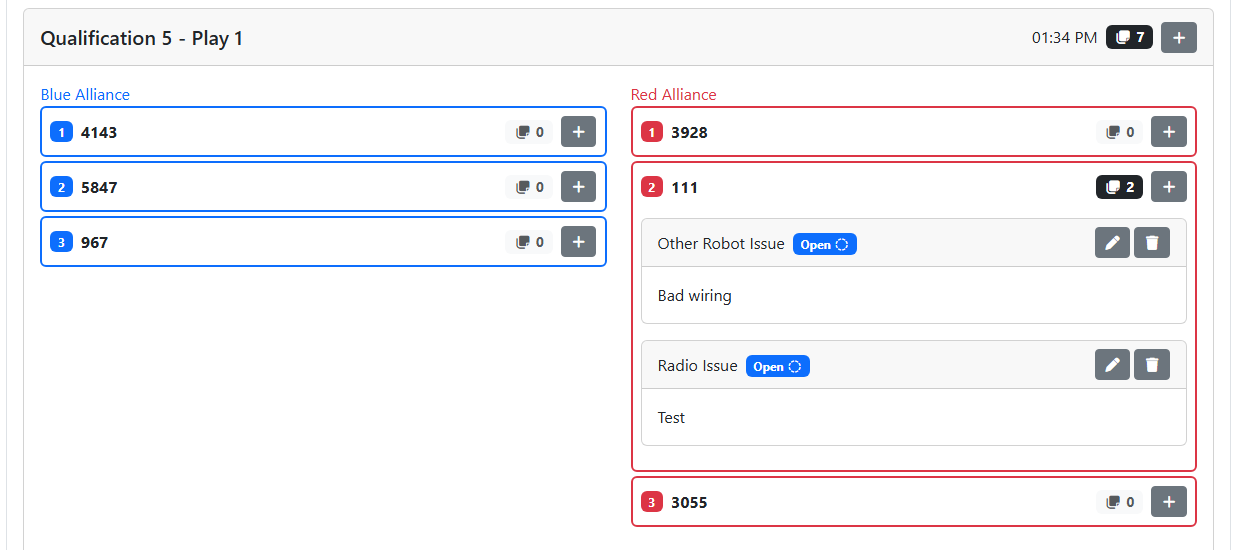The width and height of the screenshot is (1237, 550).
Task: Edit the Other Robot Issue note
Action: pyautogui.click(x=1112, y=242)
